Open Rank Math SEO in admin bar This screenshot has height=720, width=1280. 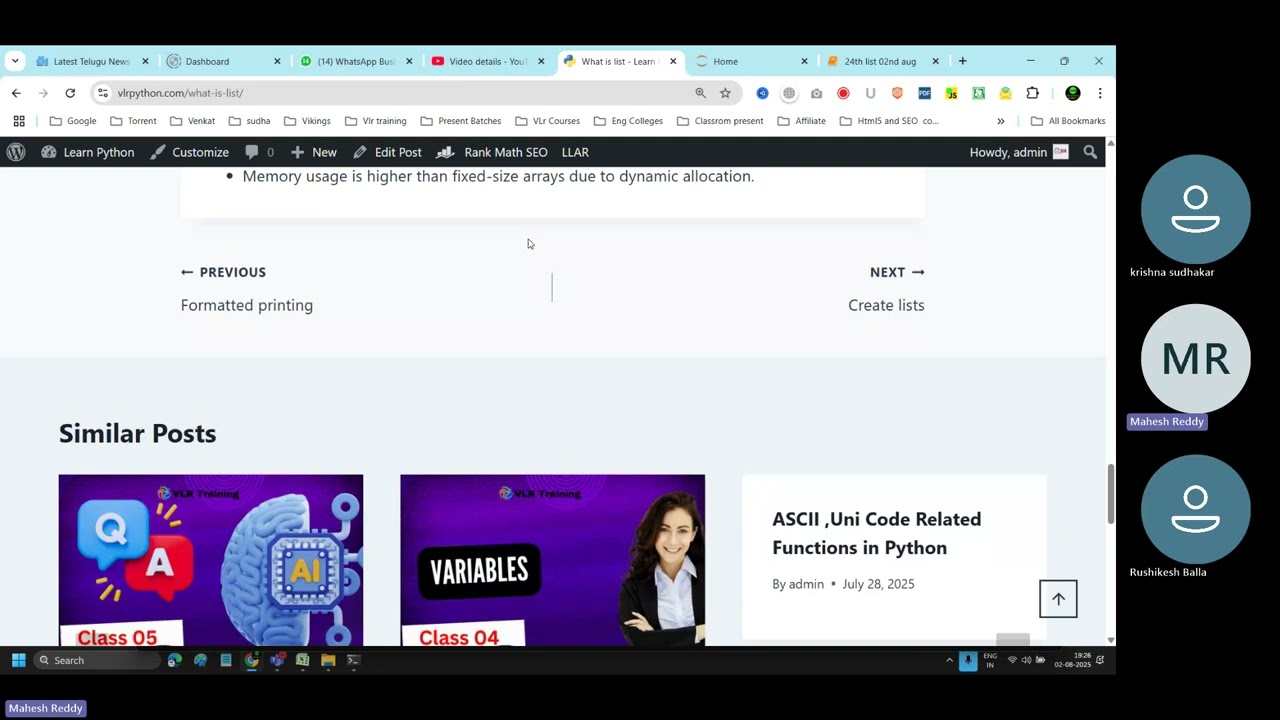492,152
